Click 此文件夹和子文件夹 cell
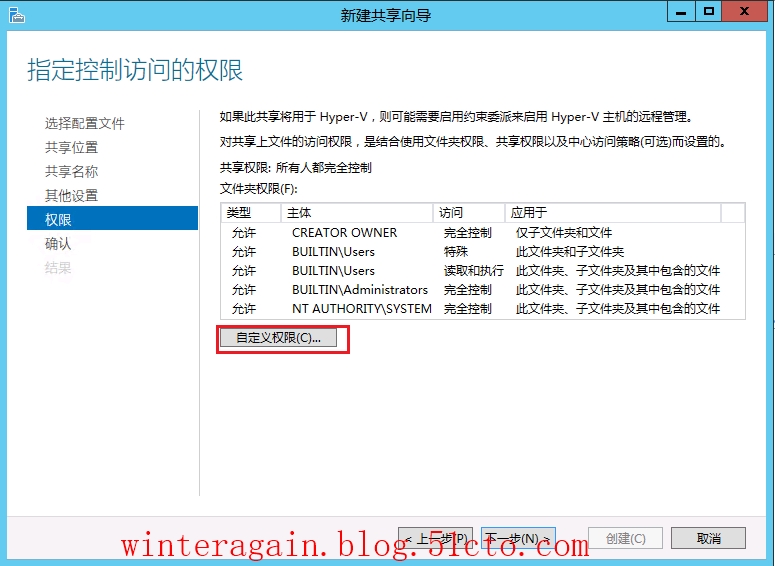 pyautogui.click(x=570, y=252)
